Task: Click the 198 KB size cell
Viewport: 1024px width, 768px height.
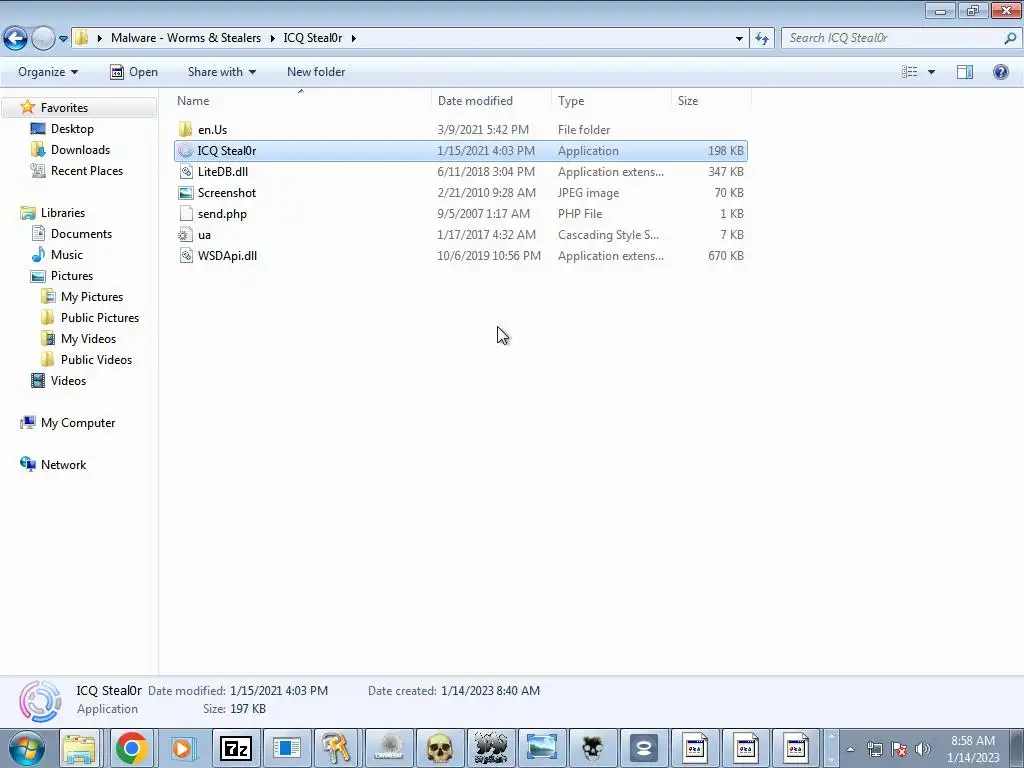Action: point(726,151)
